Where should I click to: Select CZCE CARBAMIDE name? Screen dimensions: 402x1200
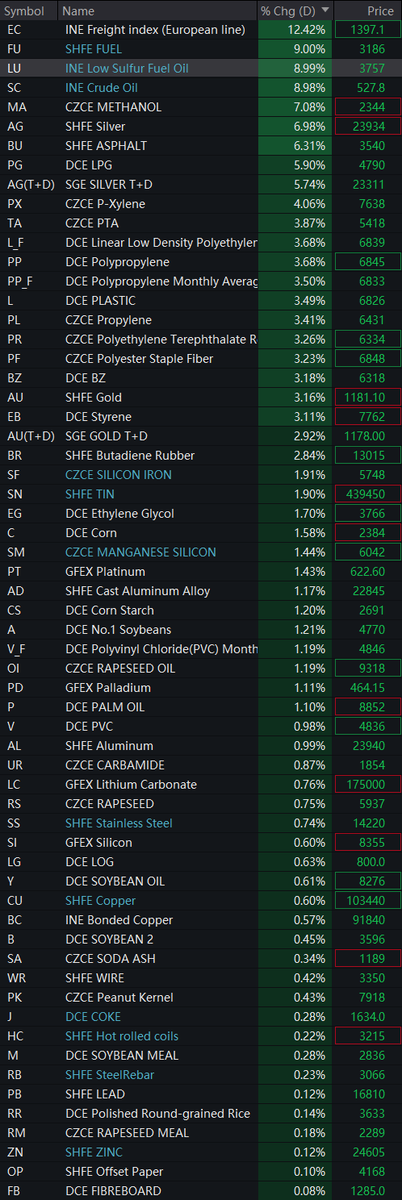[114, 764]
